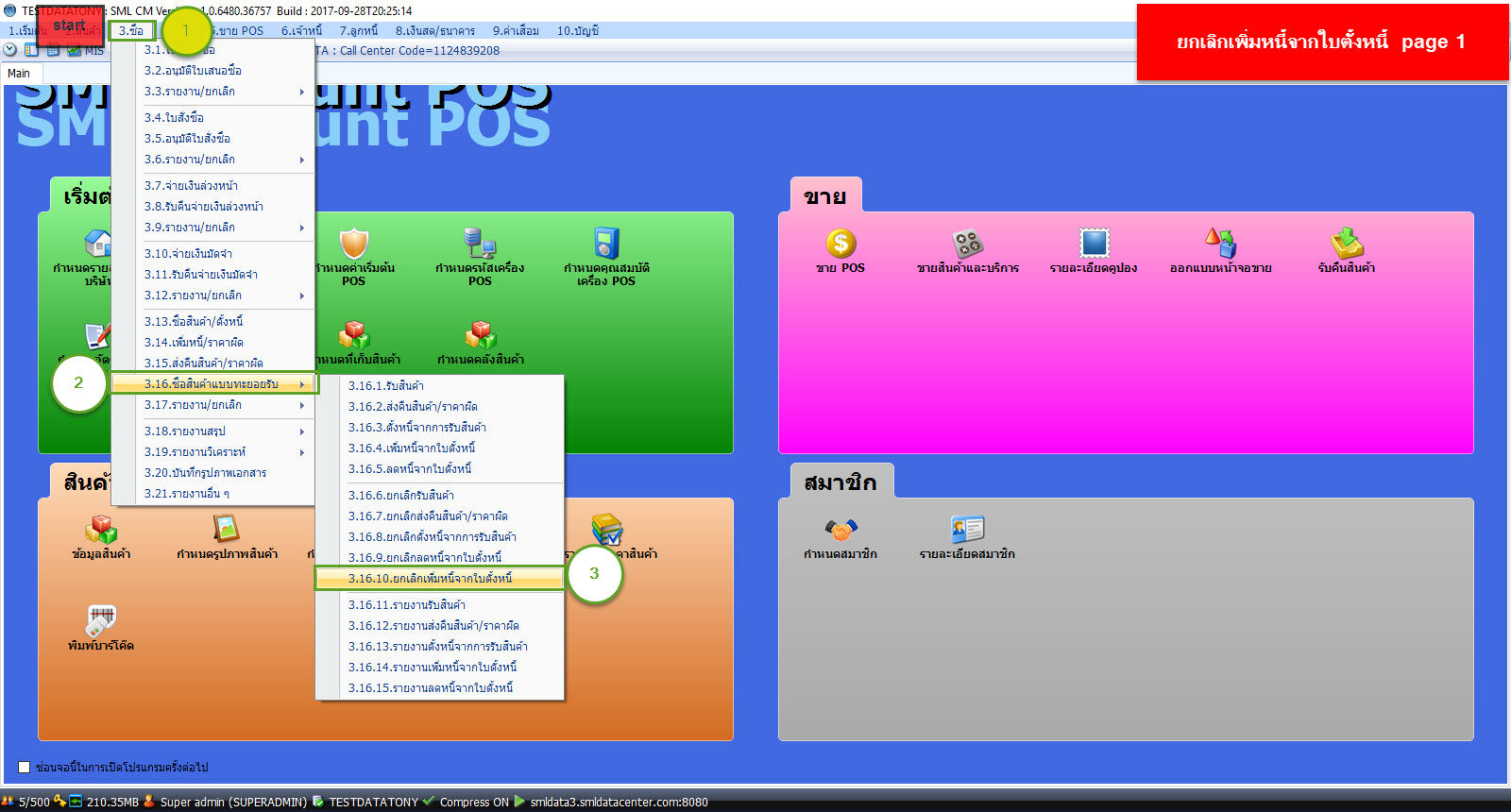Open the 8.เงินสด/ธนาคาร menu
1511x812 pixels.
pos(434,31)
